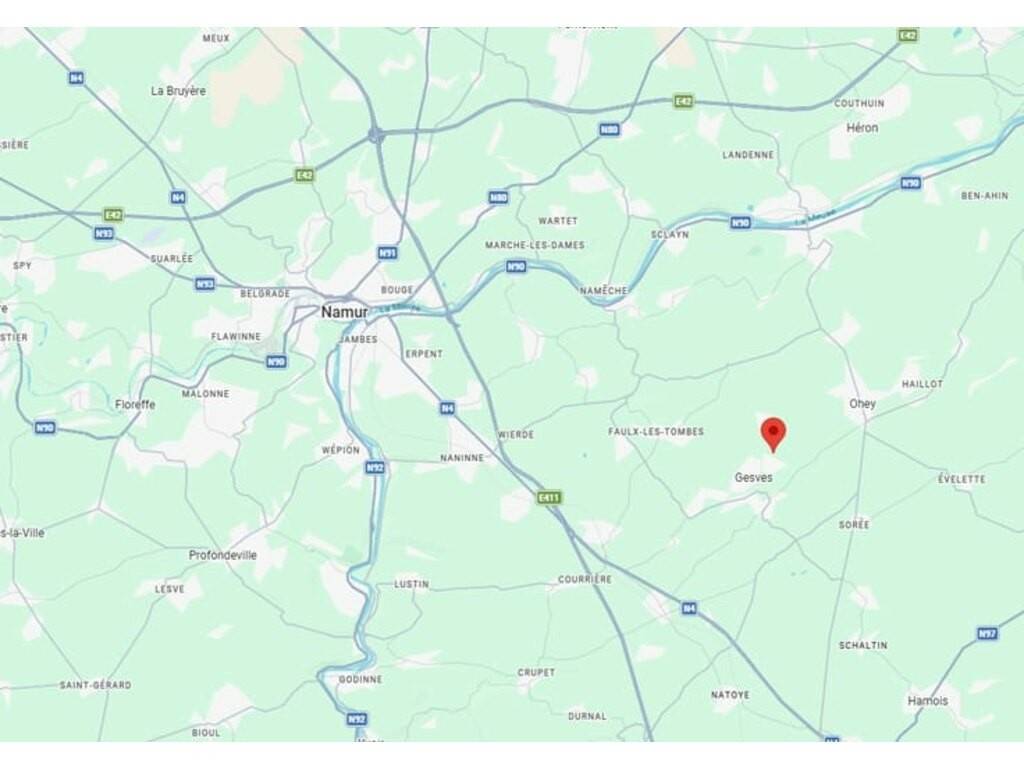Click the N93 badge near Belgrade
This screenshot has height=768, width=1024.
click(x=205, y=284)
